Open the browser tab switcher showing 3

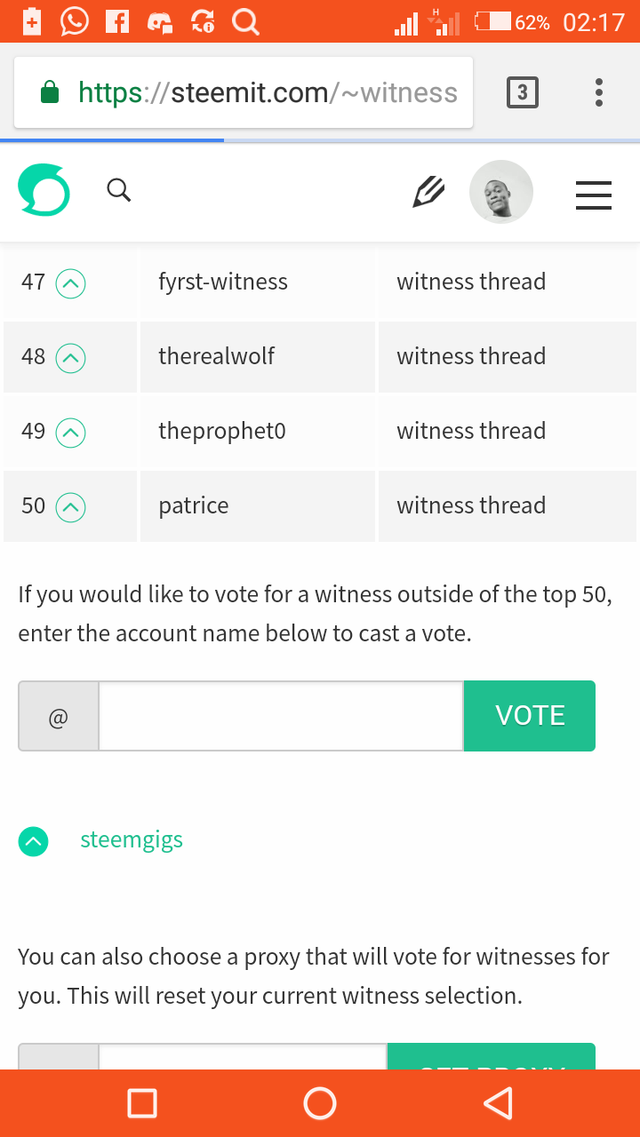523,93
